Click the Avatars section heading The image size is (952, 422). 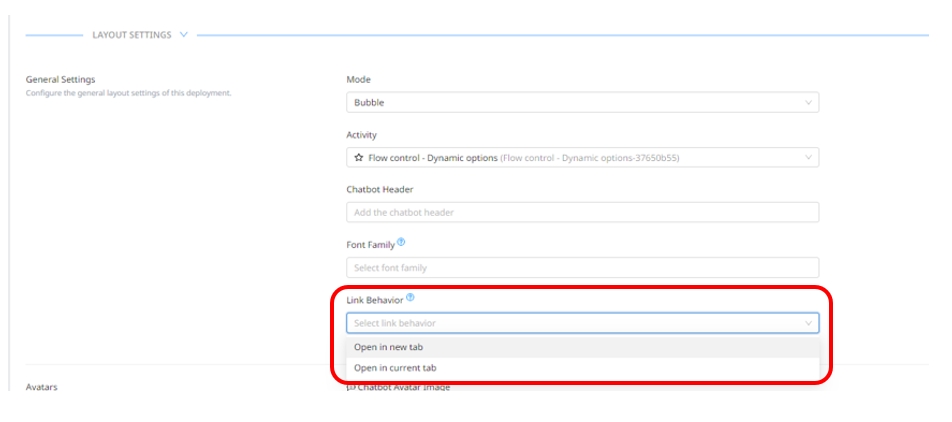coord(41,387)
